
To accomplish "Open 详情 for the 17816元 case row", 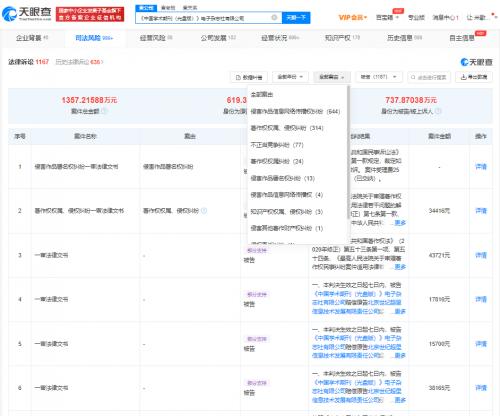I will point(481,299).
